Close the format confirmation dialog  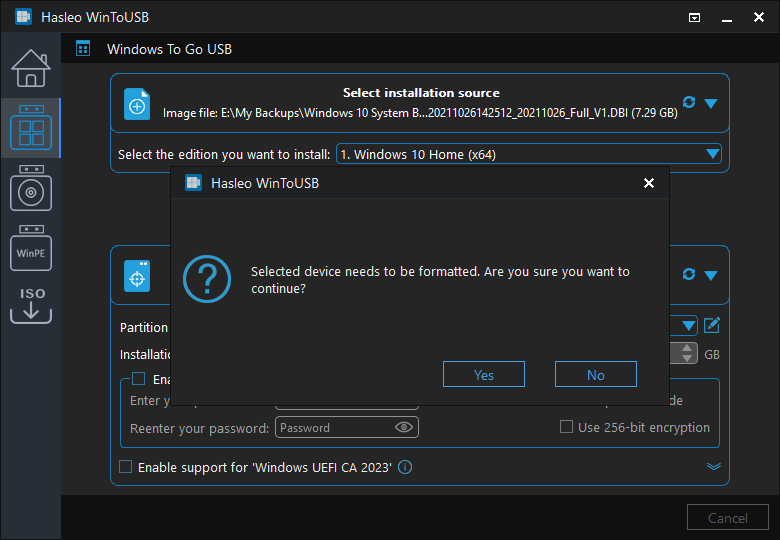649,183
